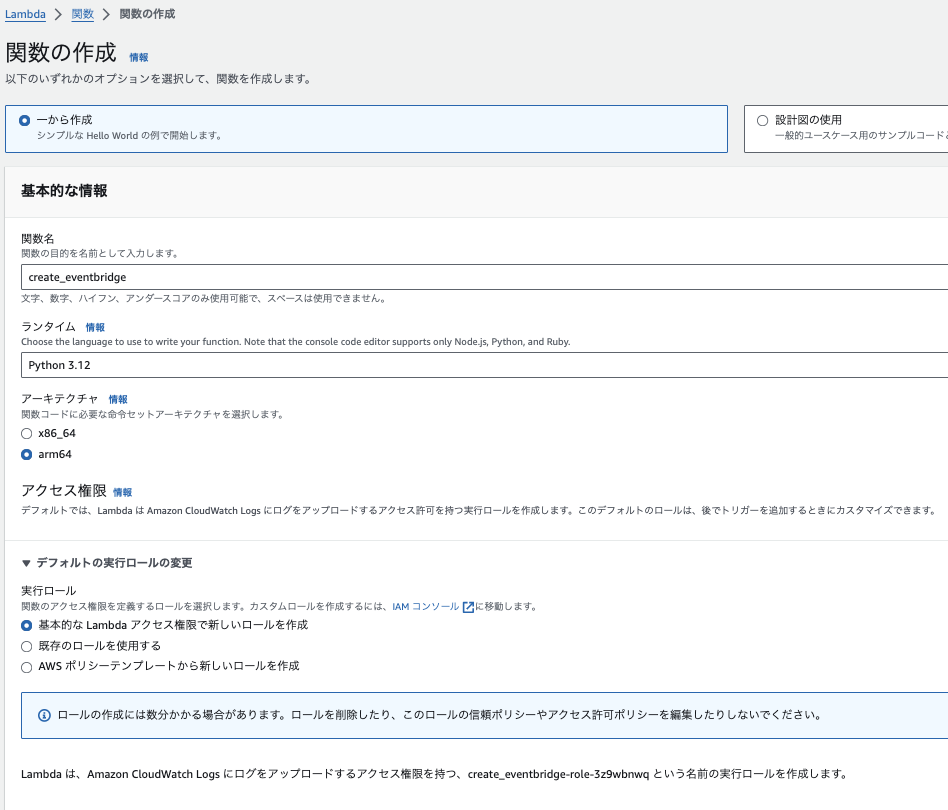Navigate to the Lambda breadcrumb link
This screenshot has height=810, width=948.
pos(23,14)
